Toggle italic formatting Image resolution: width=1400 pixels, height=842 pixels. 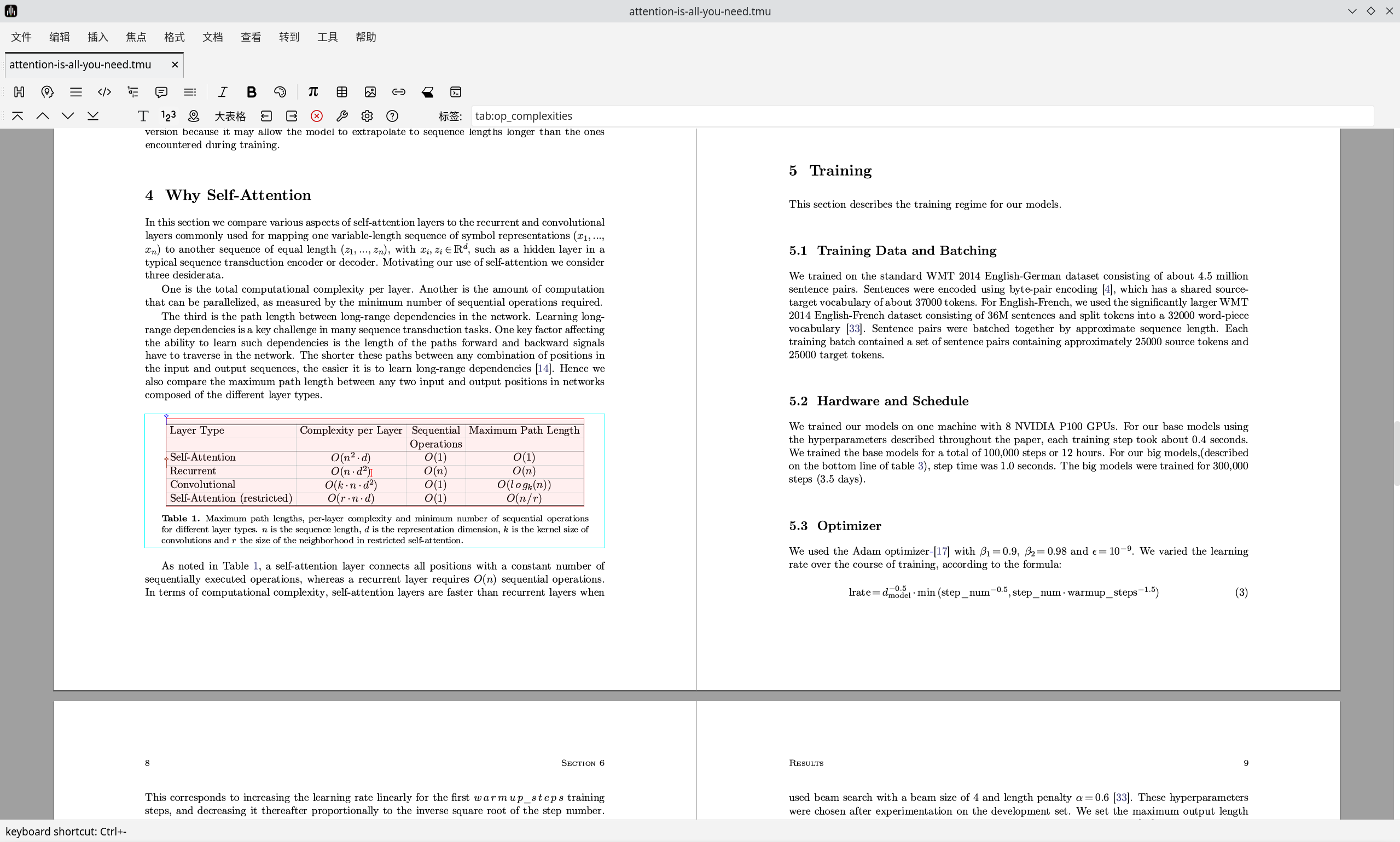tap(222, 92)
